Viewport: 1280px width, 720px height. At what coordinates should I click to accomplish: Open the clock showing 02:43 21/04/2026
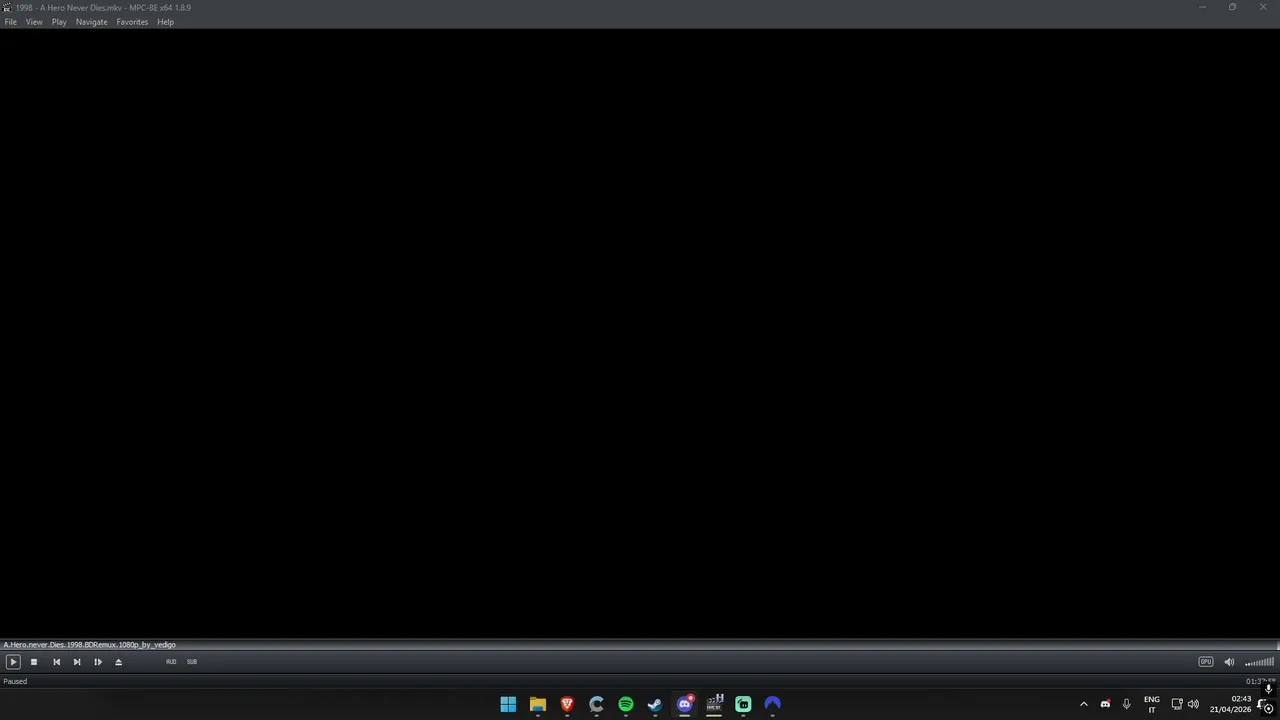coord(1231,704)
